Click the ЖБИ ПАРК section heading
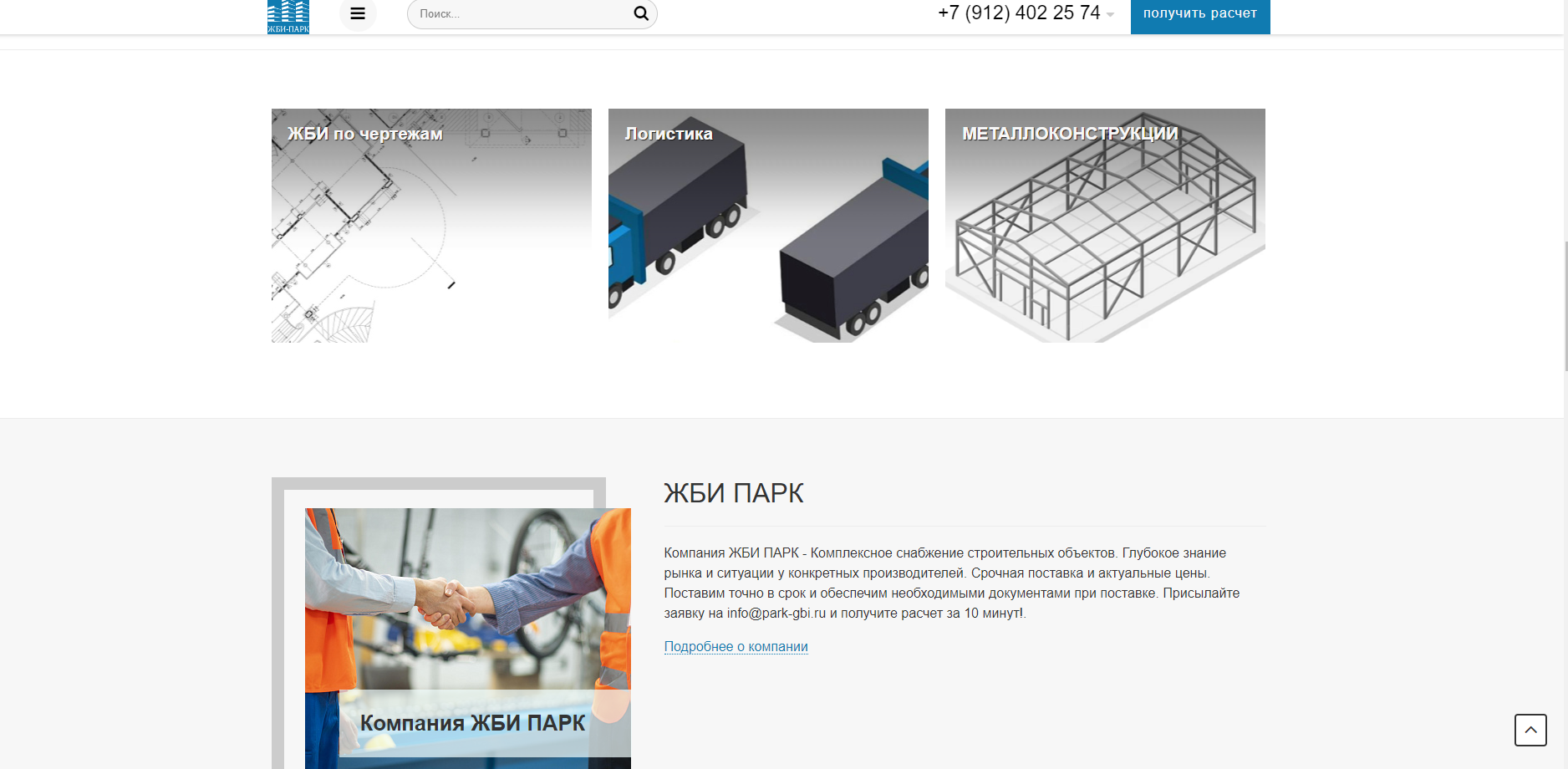1568x769 pixels. [733, 493]
